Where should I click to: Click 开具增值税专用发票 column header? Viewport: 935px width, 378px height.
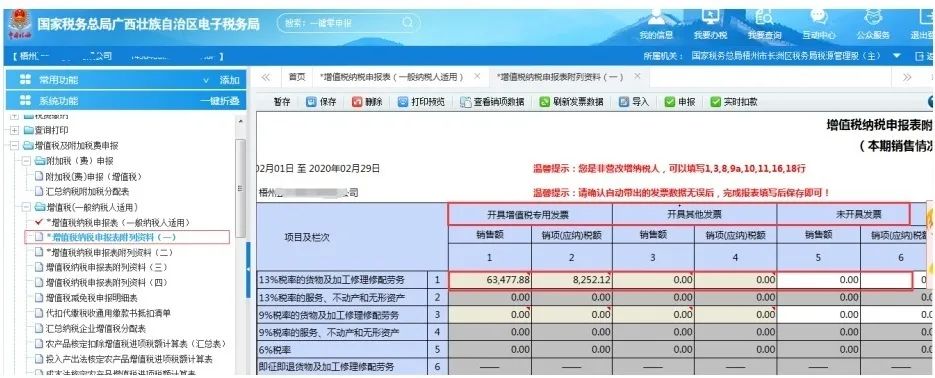530,214
